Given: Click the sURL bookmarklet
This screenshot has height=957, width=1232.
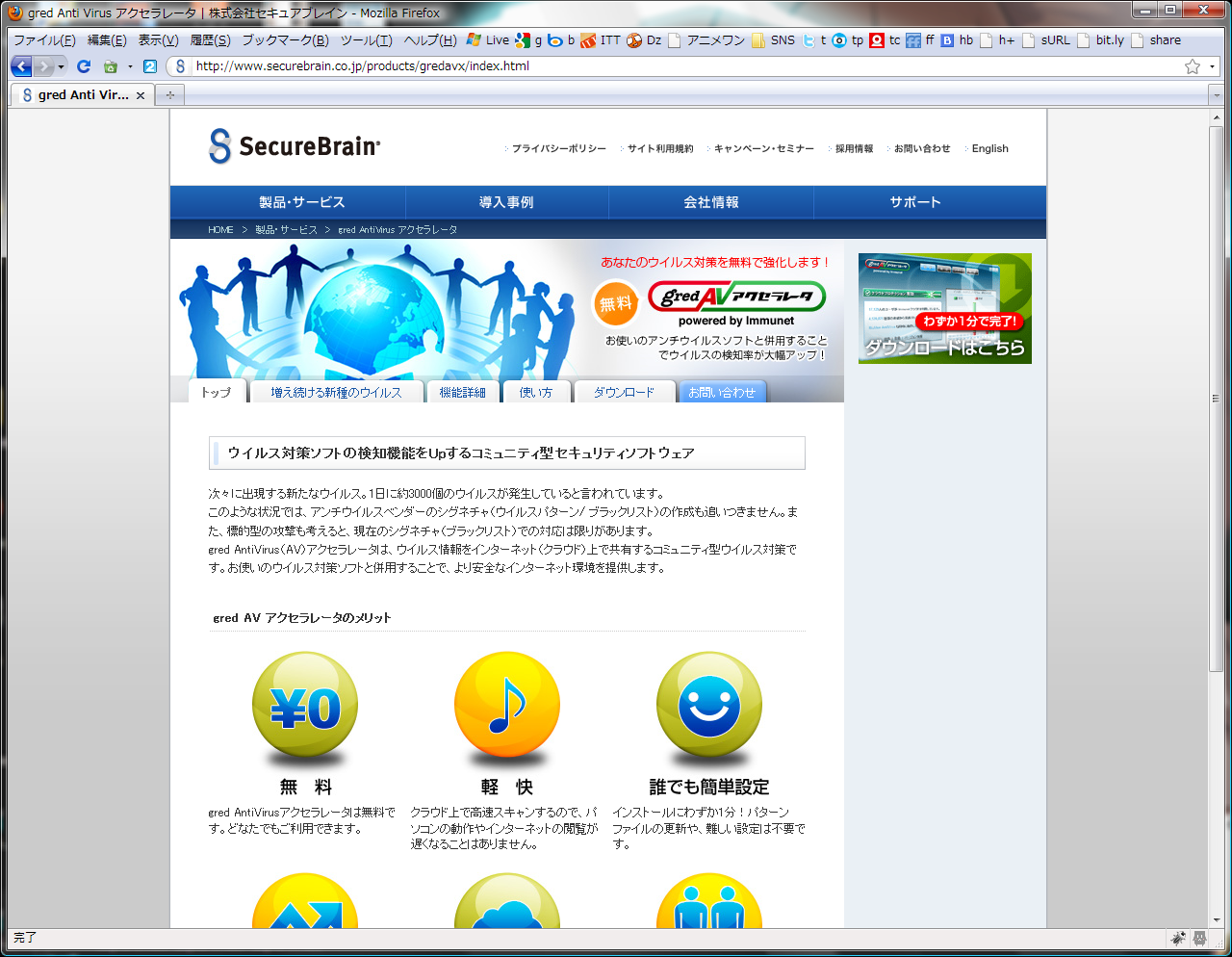Looking at the screenshot, I should pos(1046,40).
